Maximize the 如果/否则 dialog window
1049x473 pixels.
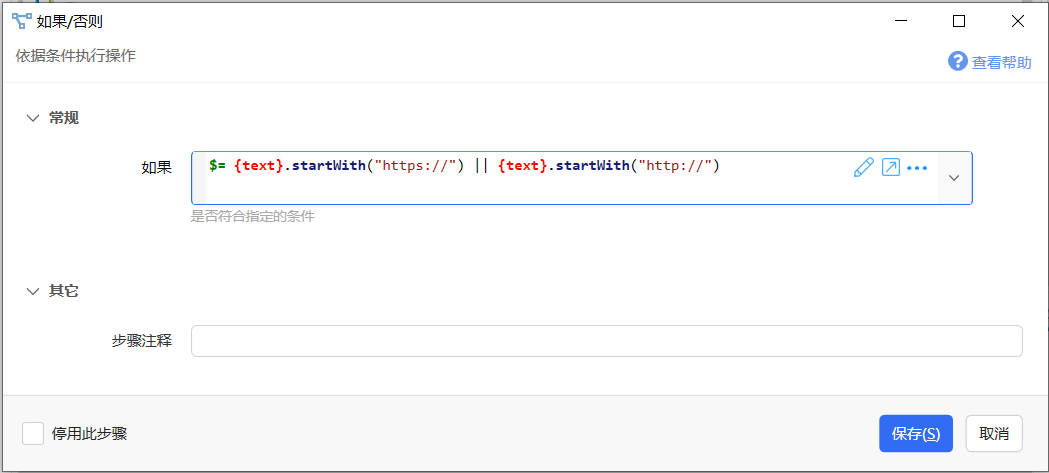click(x=959, y=21)
